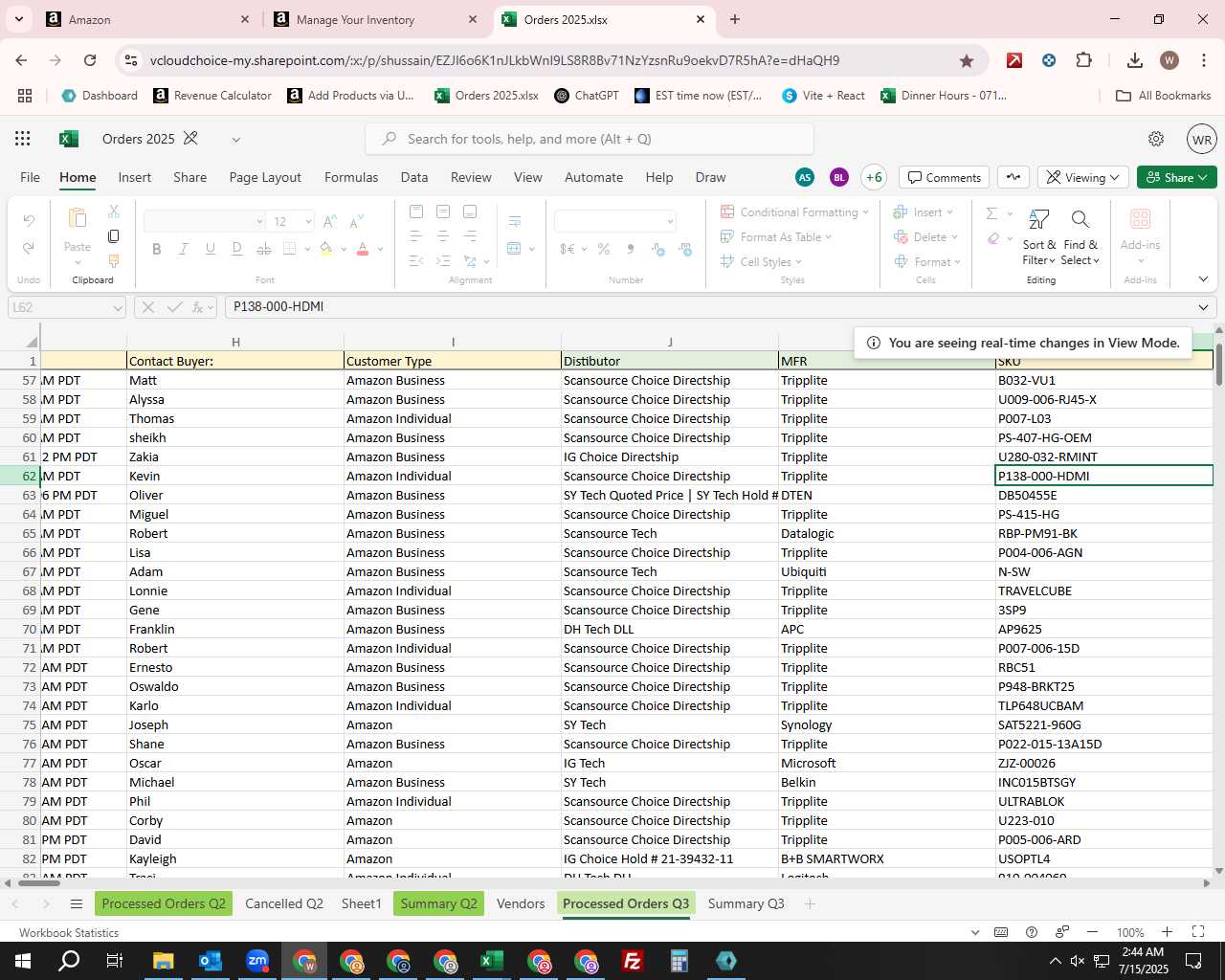
Task: Open Sort & Filter menu
Action: (x=1038, y=237)
